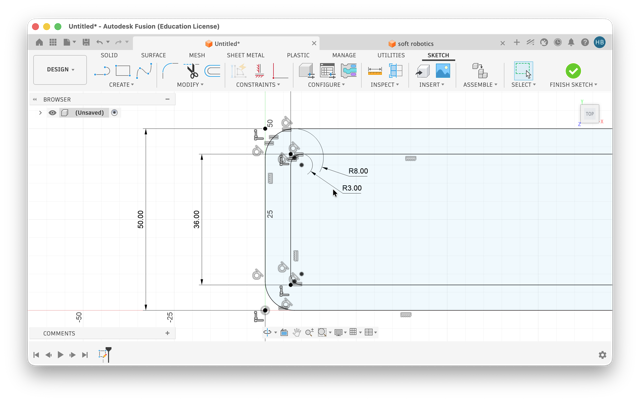Switch to the UTILITIES tab

[391, 55]
